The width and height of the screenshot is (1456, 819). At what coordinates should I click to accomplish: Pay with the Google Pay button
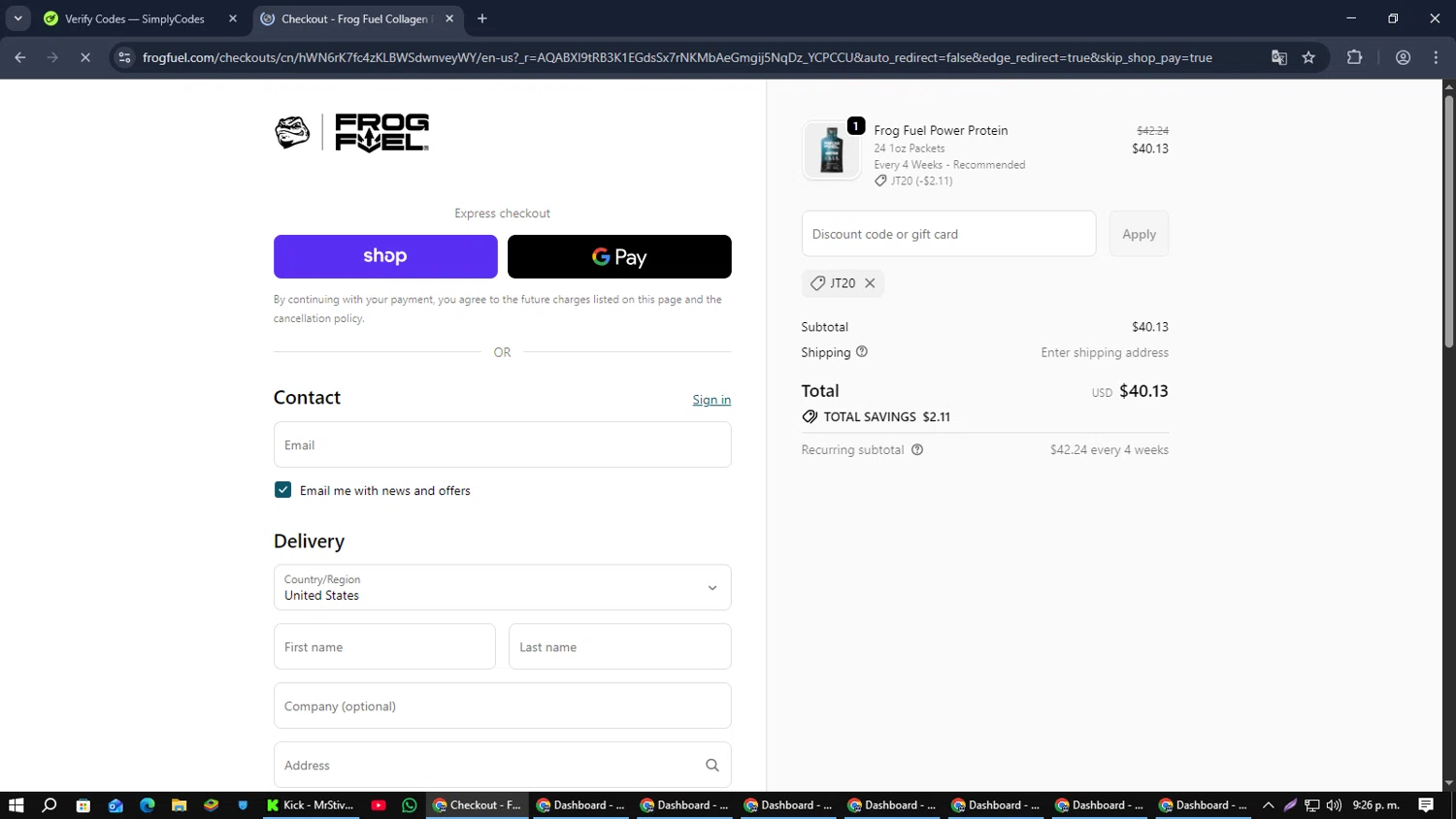(x=619, y=256)
